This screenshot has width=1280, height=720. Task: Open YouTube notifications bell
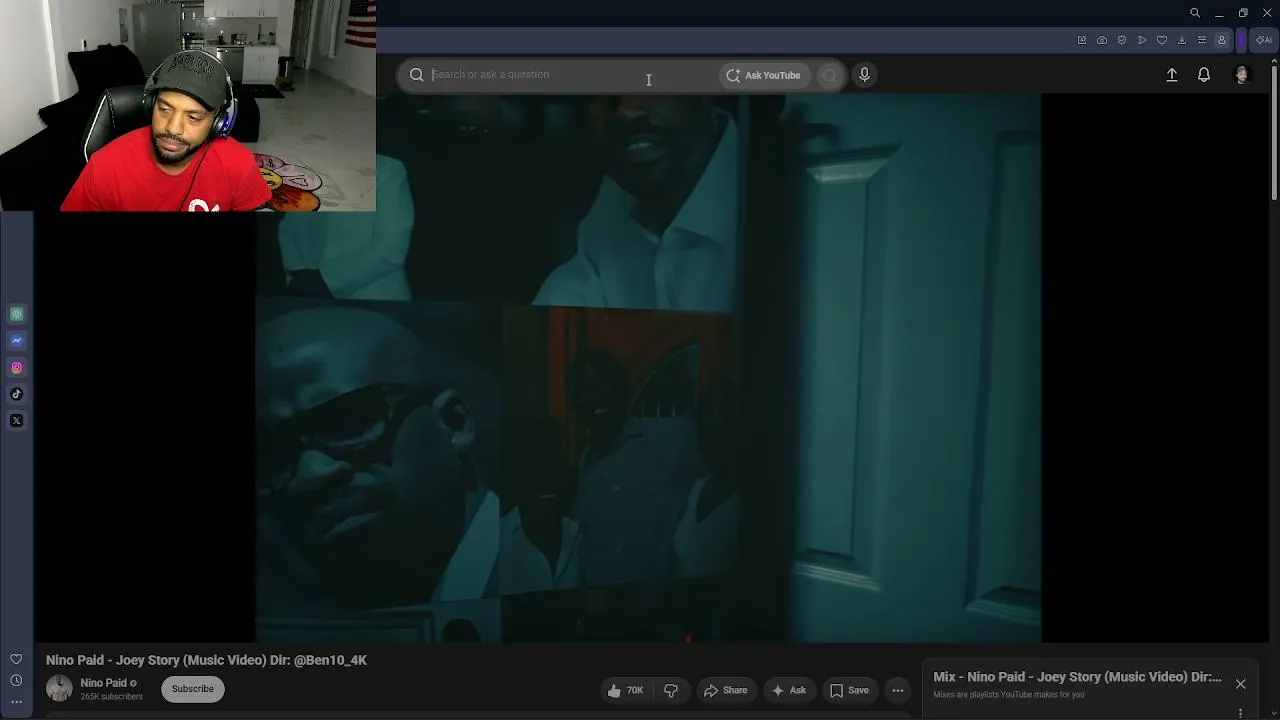click(1204, 75)
